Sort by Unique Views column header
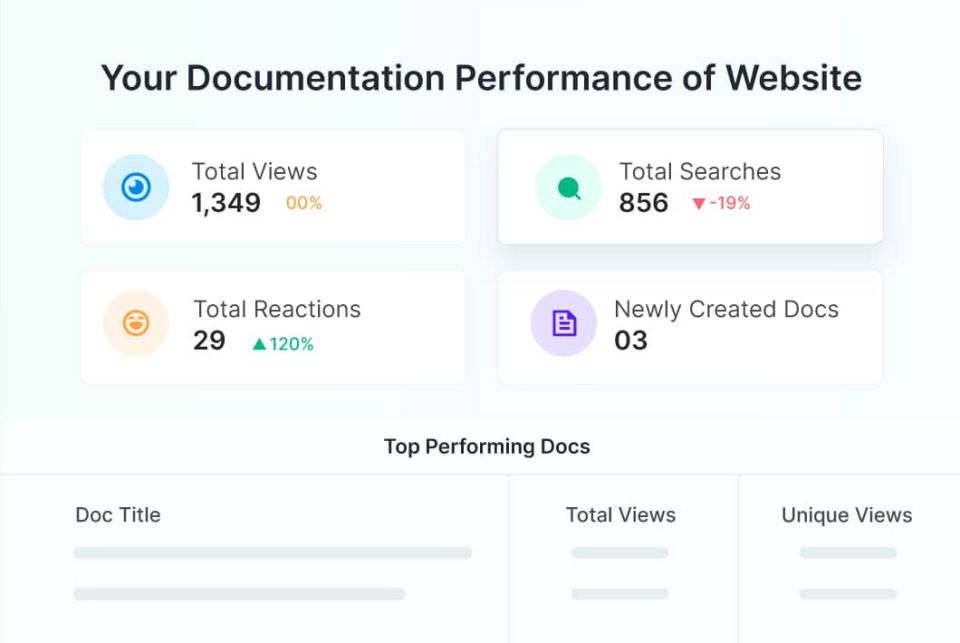 (x=846, y=515)
